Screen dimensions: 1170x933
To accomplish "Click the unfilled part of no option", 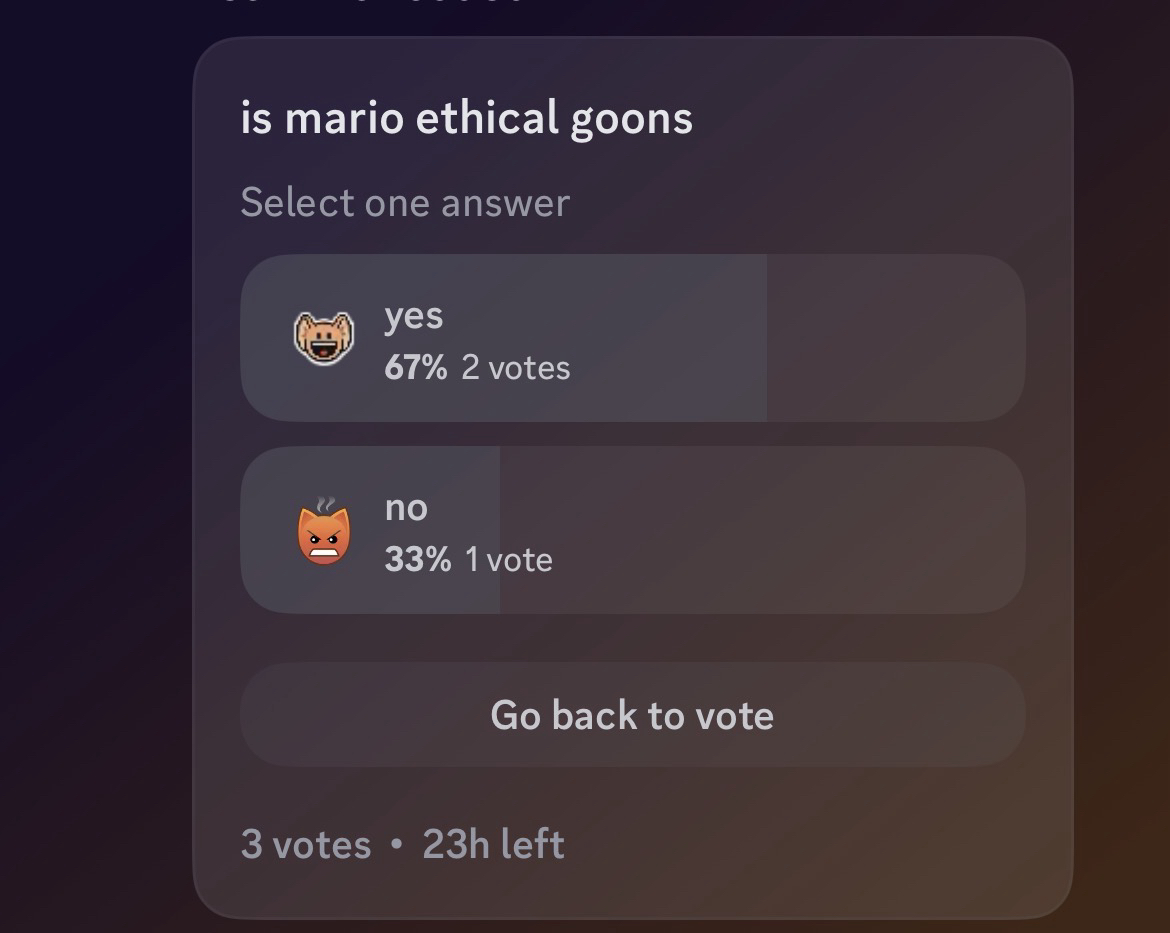I will (760, 530).
